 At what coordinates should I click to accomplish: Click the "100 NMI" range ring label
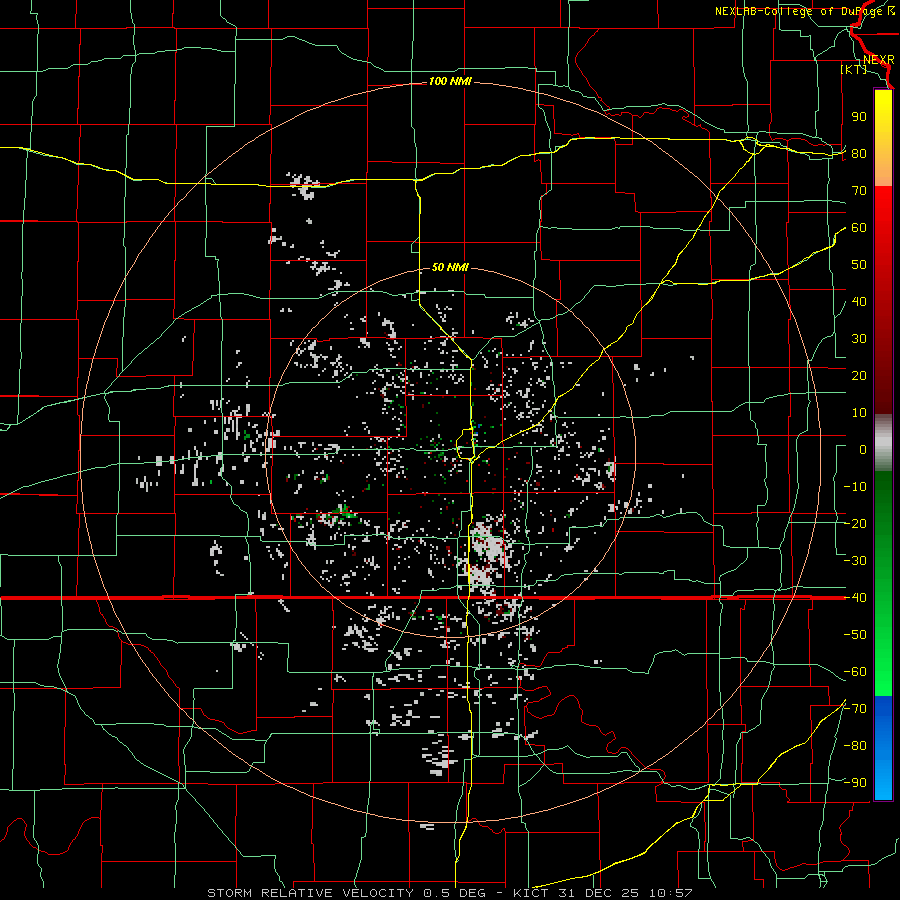[x=450, y=82]
